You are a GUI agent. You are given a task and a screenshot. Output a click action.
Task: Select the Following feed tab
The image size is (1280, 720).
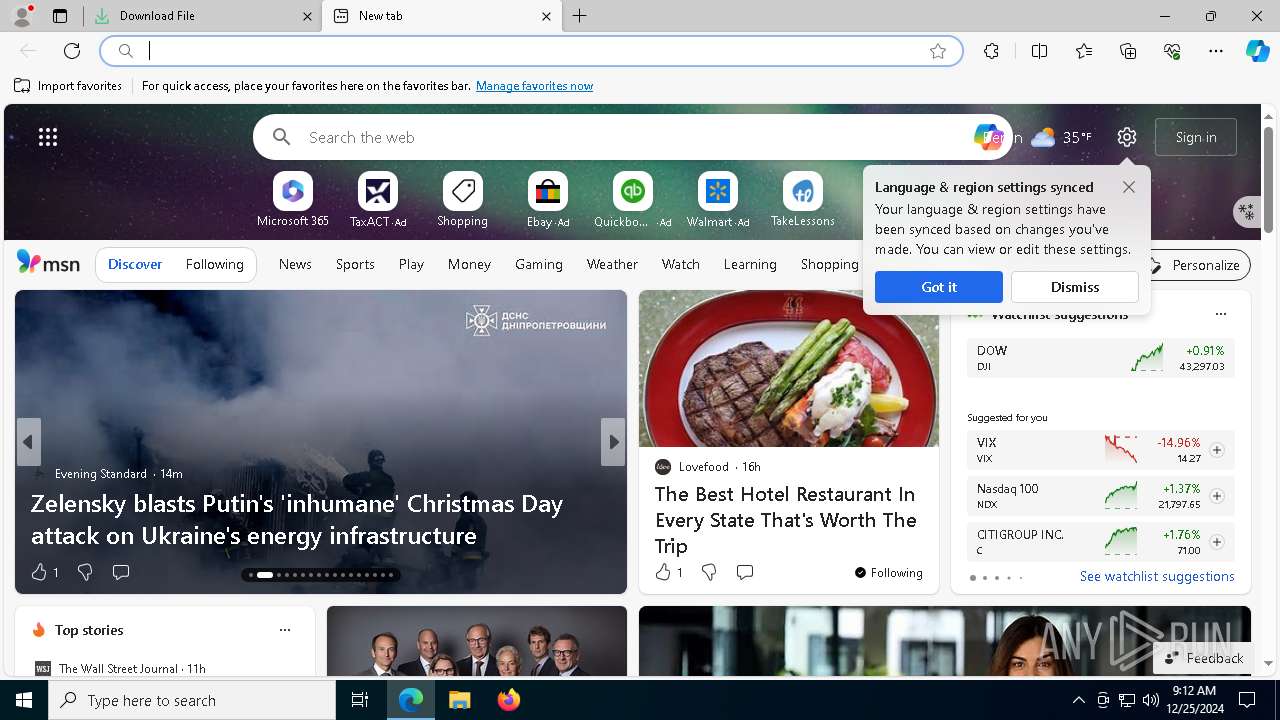coord(214,264)
